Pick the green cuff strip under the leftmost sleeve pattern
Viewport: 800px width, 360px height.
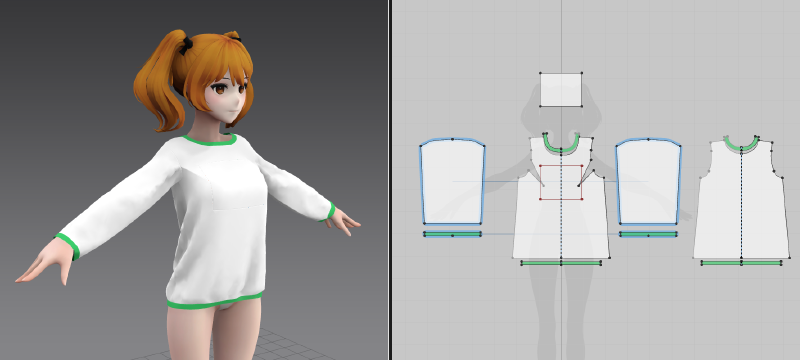point(453,234)
